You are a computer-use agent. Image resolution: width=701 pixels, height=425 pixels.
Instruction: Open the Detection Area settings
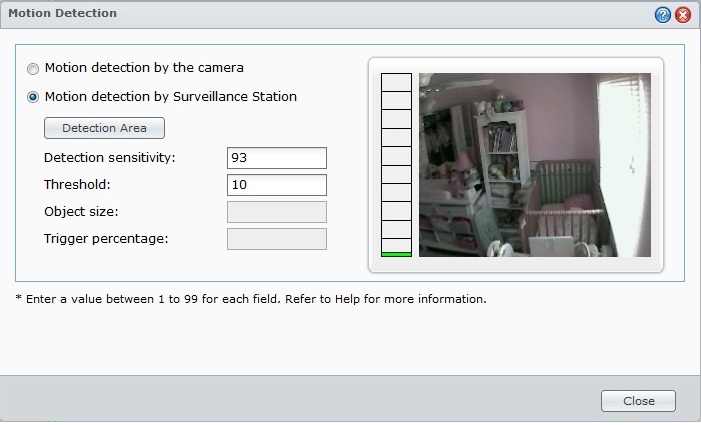pyautogui.click(x=104, y=128)
